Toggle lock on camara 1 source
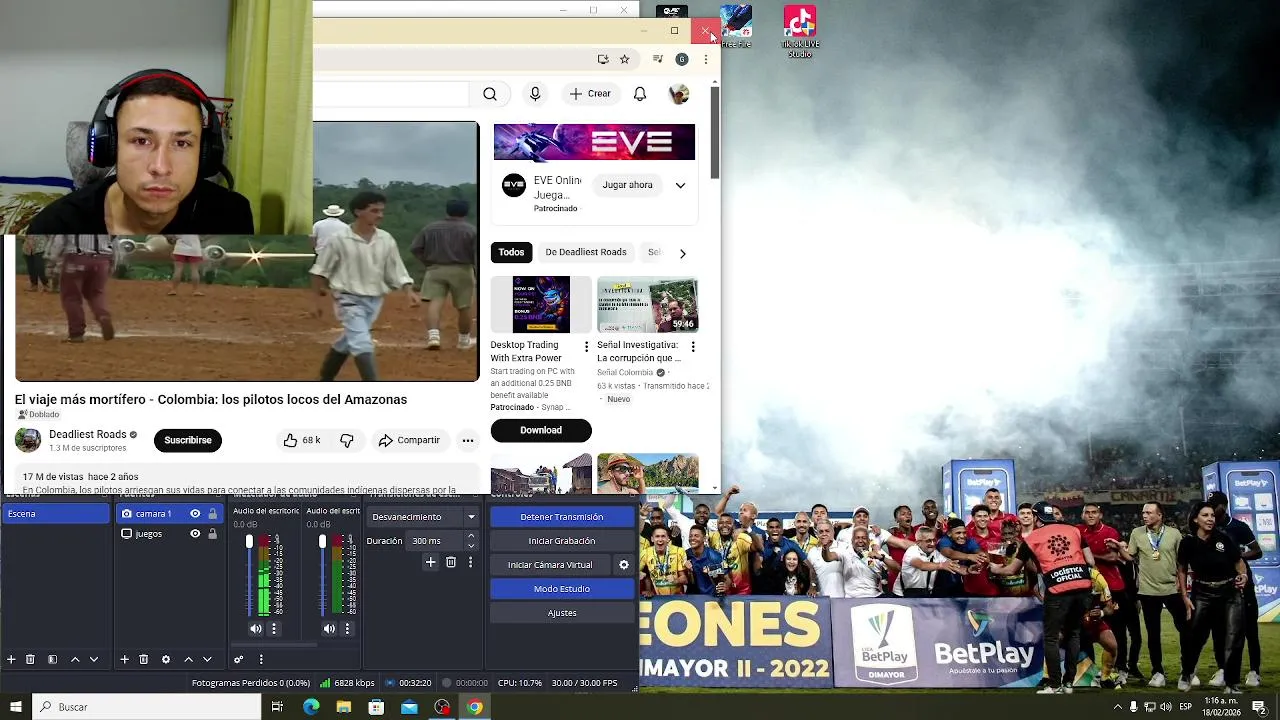The width and height of the screenshot is (1280, 720). tap(212, 514)
